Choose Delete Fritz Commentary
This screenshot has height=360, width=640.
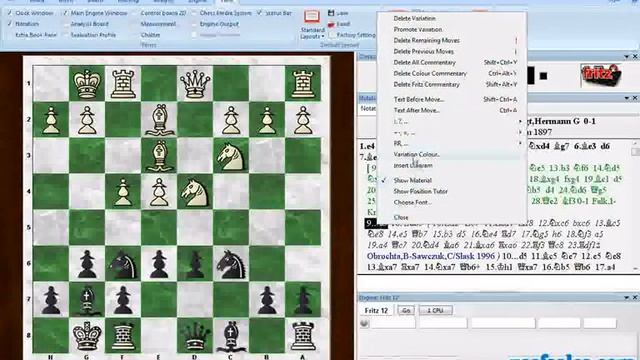coord(427,84)
